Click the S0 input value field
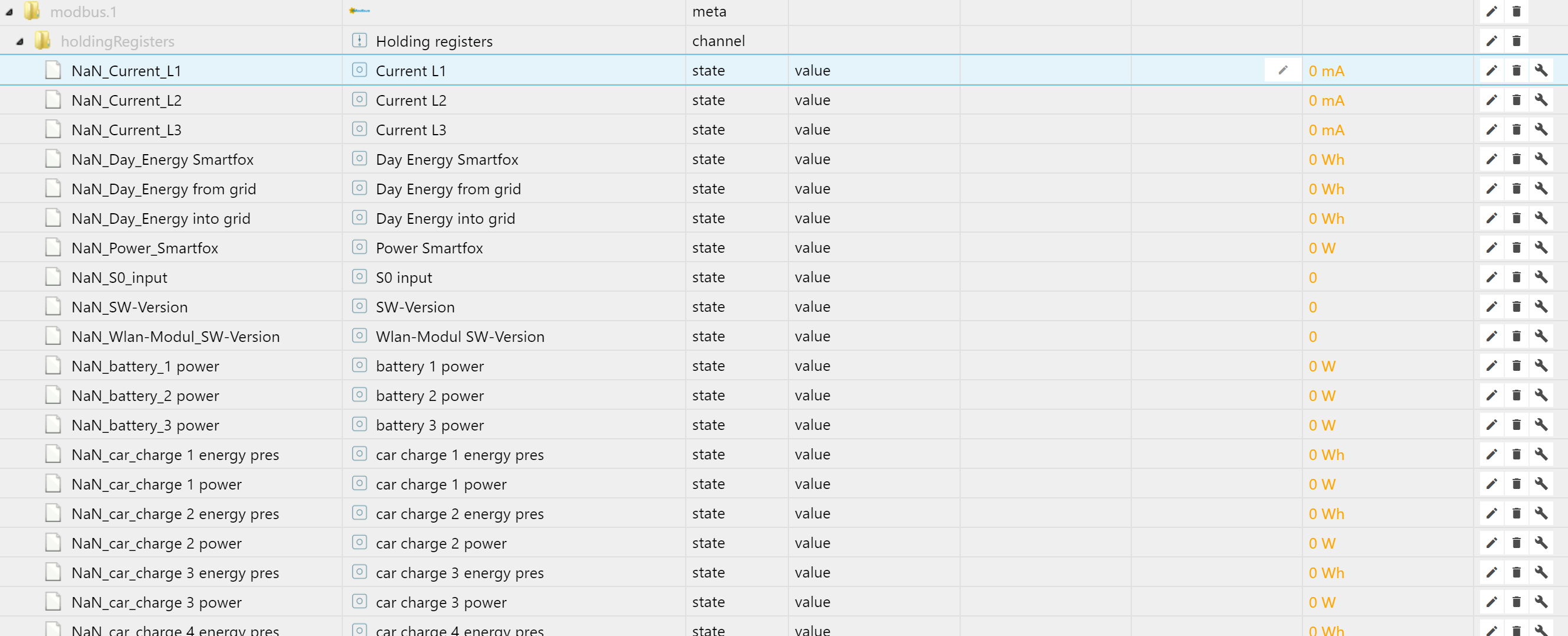The width and height of the screenshot is (1568, 636). (1312, 278)
